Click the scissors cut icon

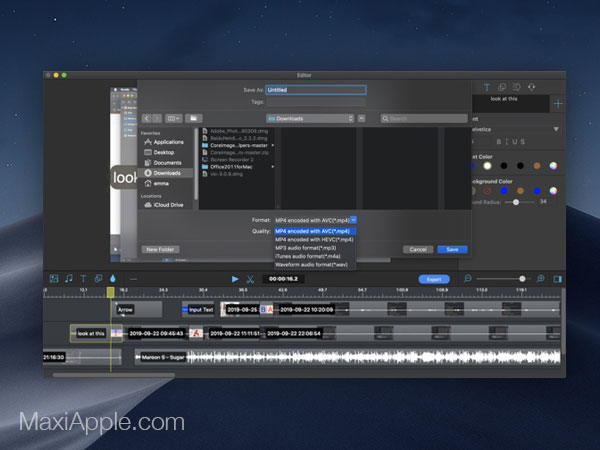click(x=250, y=279)
